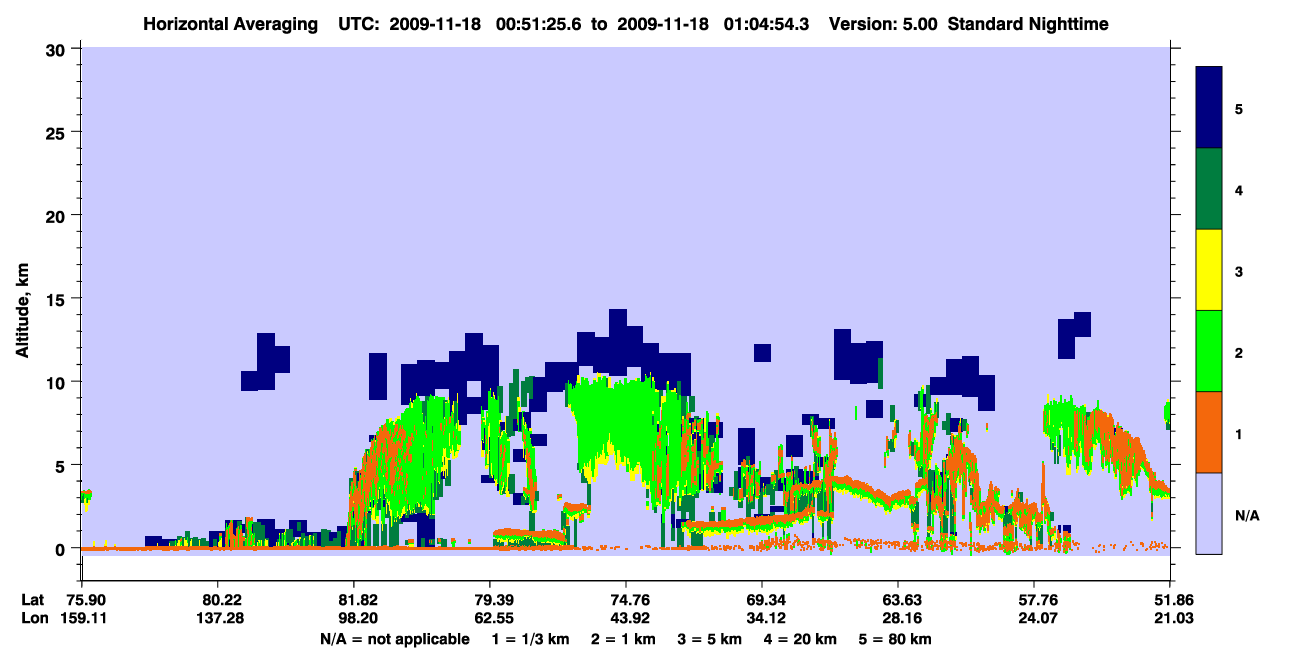Click the altitude tick label '15'
1300x667 pixels.
(58, 299)
